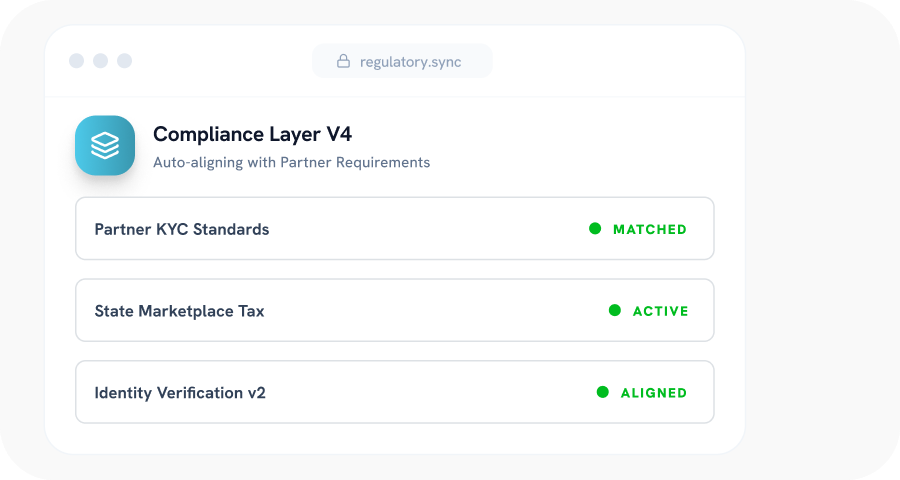Select empty middle area of Identity Verification row
The image size is (900, 480).
(430, 393)
